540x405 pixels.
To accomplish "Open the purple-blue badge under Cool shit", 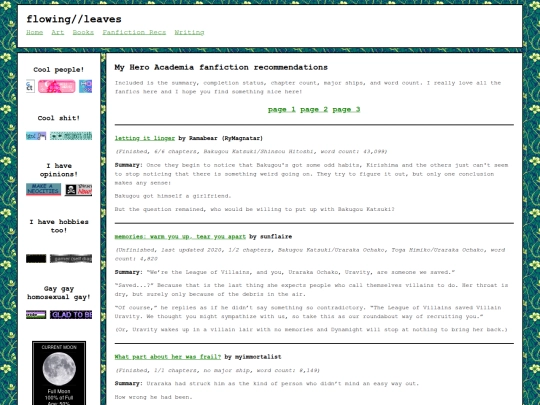I will click(36, 136).
